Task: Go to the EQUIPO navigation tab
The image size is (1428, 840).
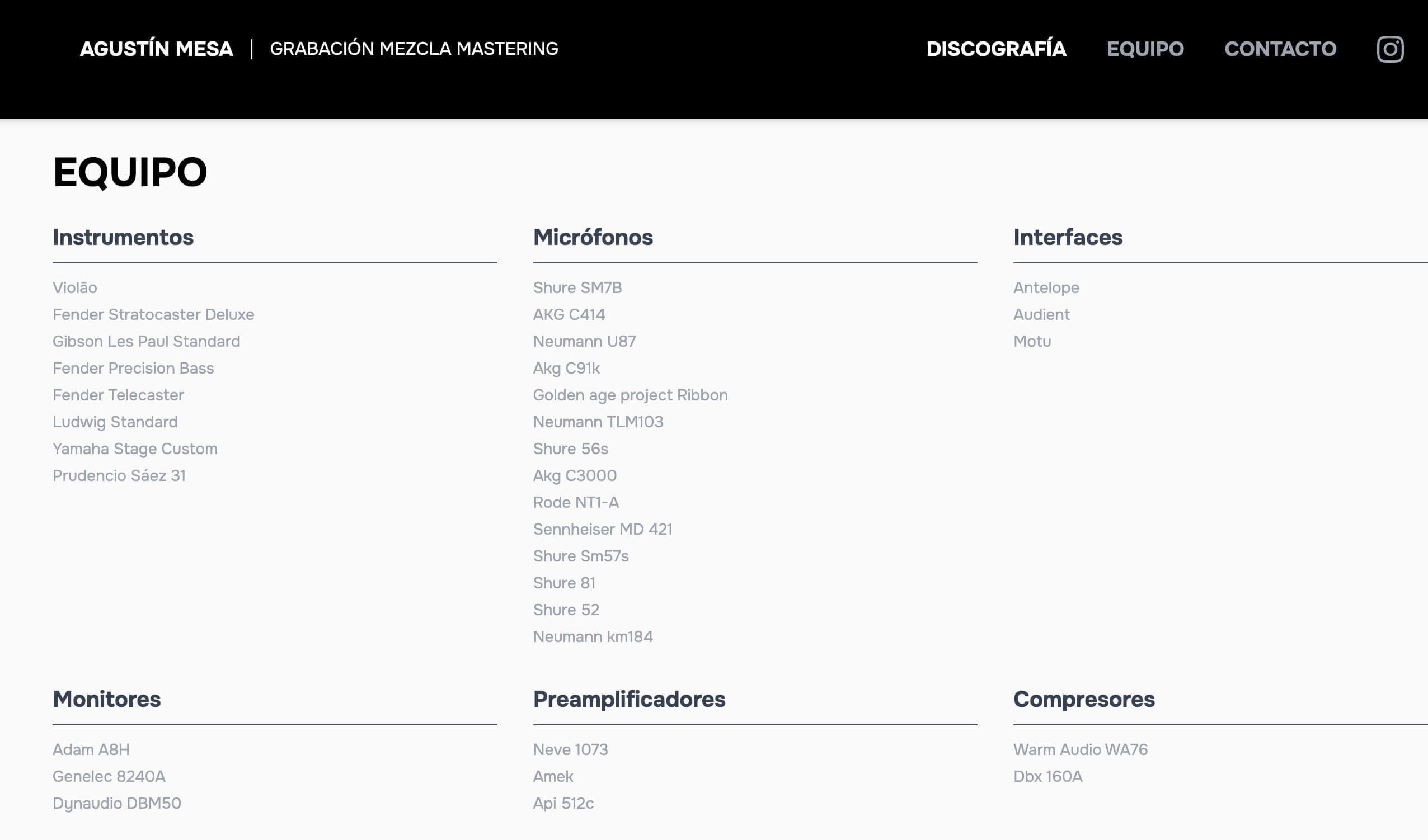Action: (x=1145, y=49)
